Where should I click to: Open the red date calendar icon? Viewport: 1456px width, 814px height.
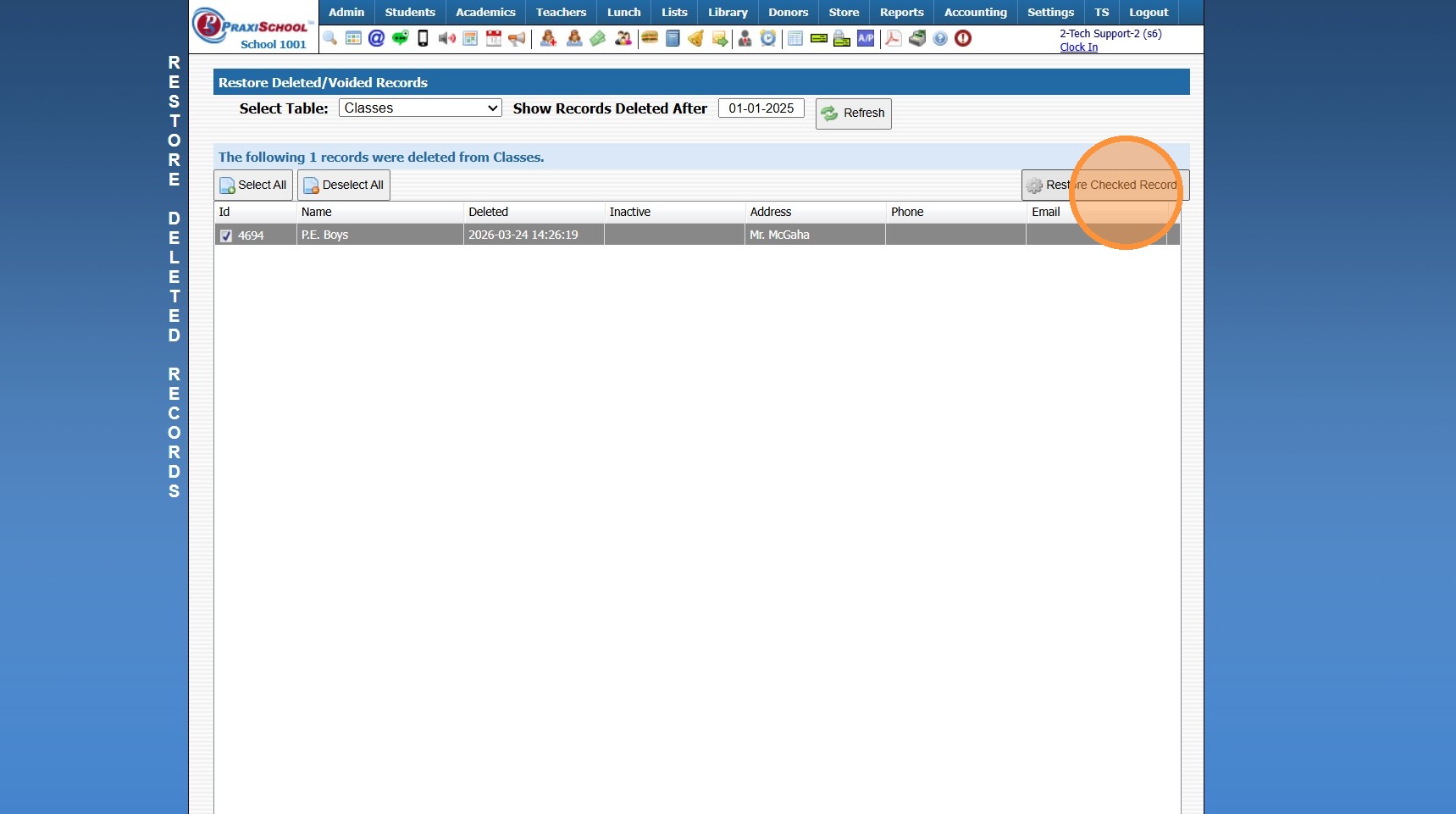493,38
